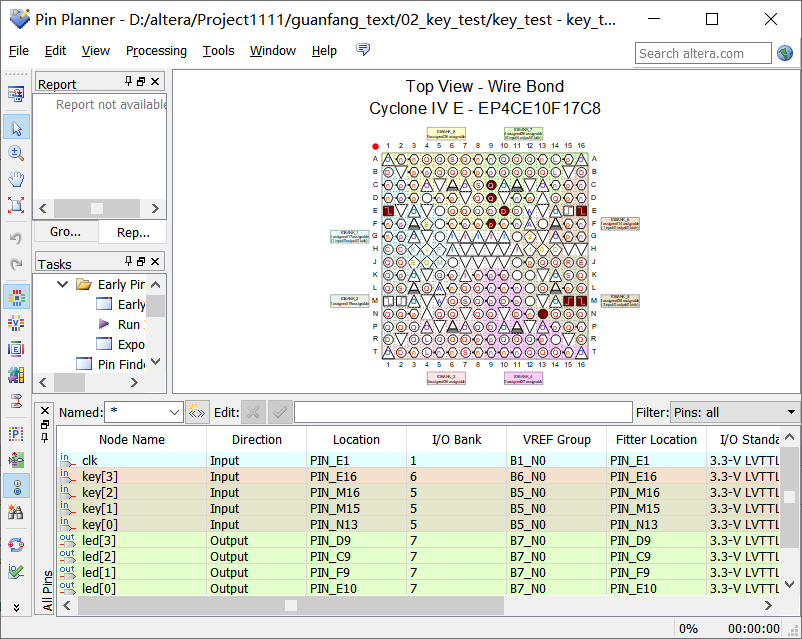
Task: Open the View menu
Action: click(96, 51)
